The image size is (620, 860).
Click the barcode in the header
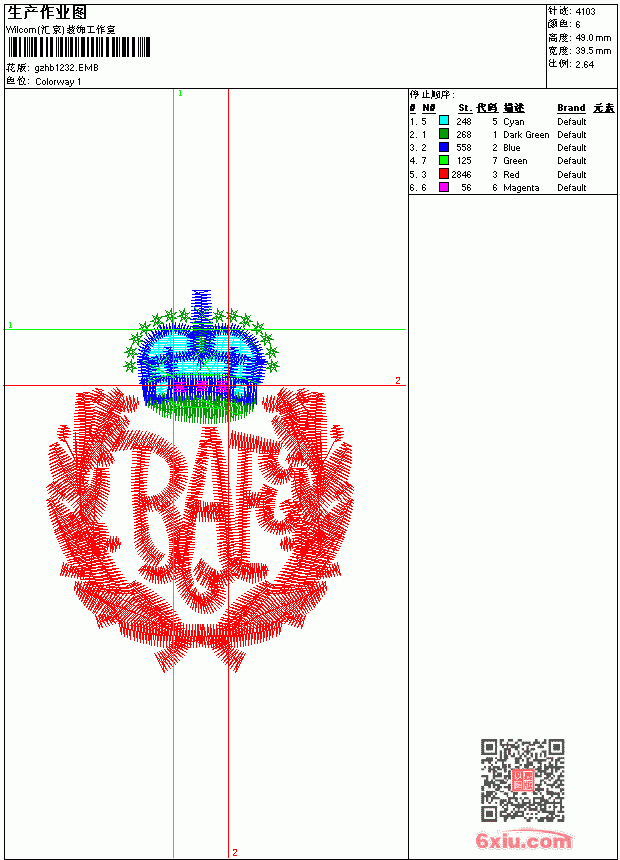click(x=78, y=47)
